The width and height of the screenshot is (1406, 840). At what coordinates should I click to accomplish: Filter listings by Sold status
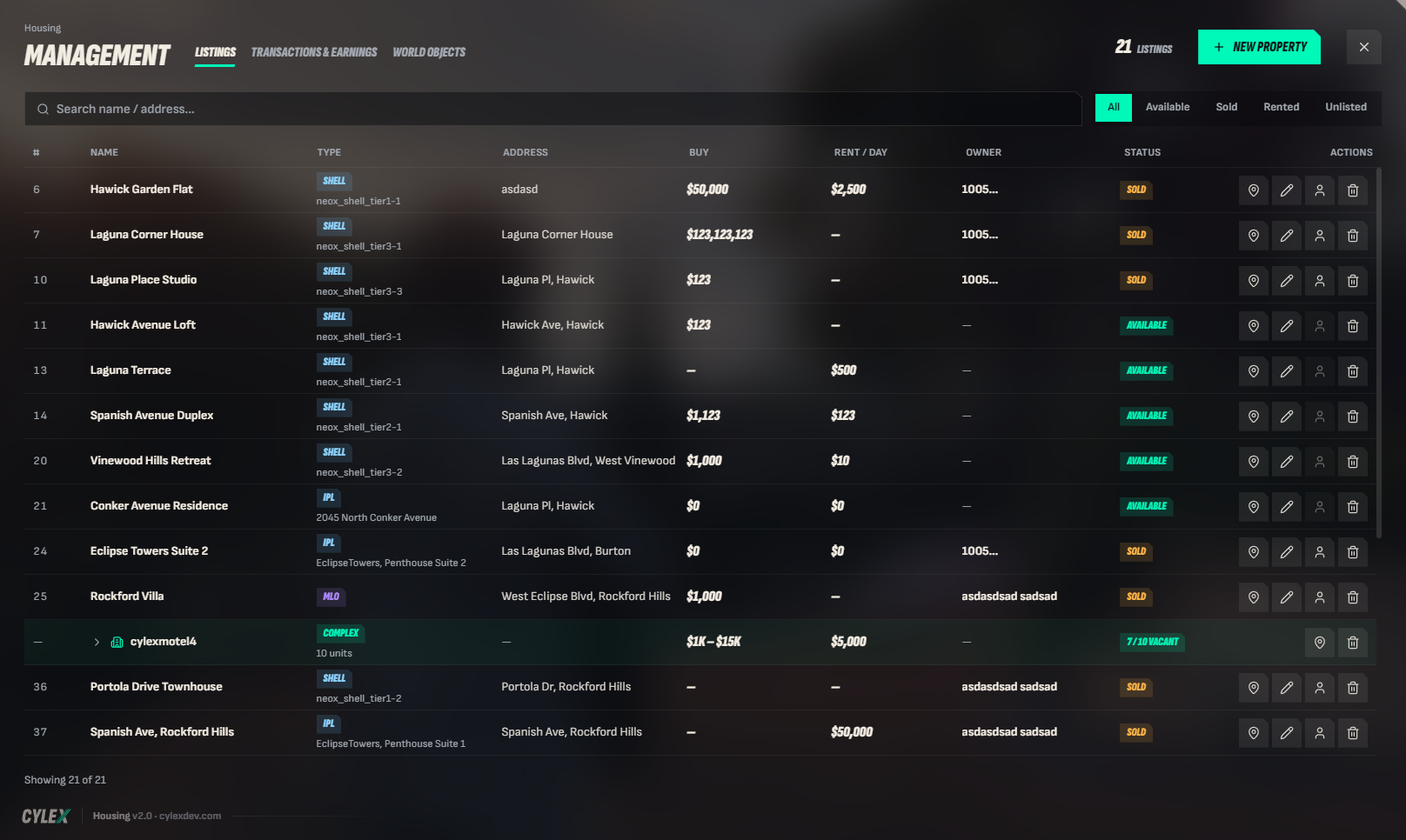pos(1227,107)
